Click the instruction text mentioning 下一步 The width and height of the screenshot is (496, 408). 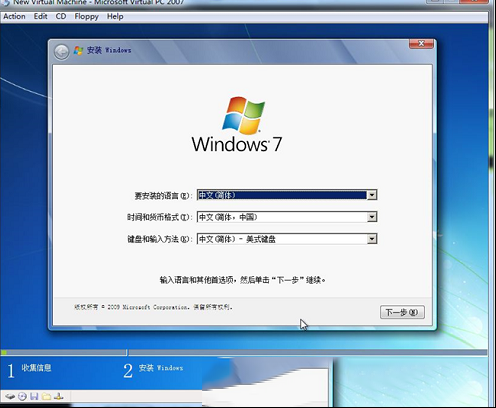pos(242,280)
